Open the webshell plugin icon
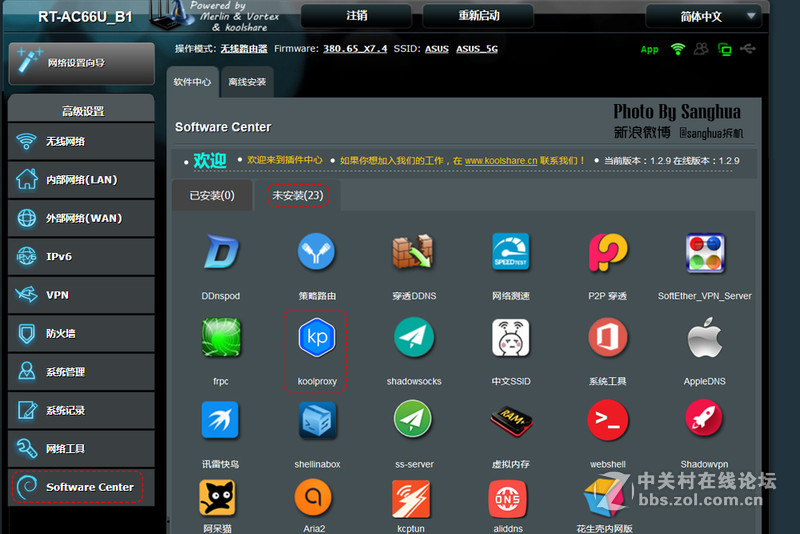The height and width of the screenshot is (534, 800). coord(608,420)
